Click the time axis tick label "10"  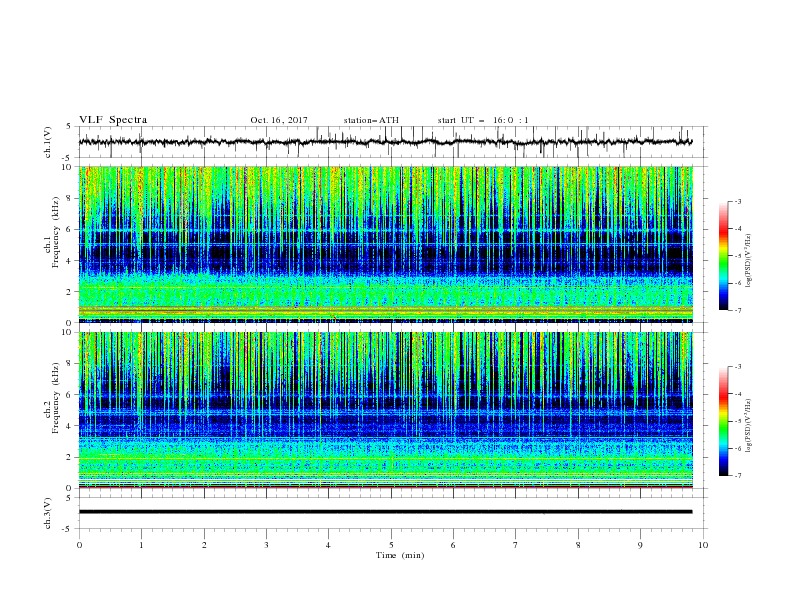coord(703,545)
